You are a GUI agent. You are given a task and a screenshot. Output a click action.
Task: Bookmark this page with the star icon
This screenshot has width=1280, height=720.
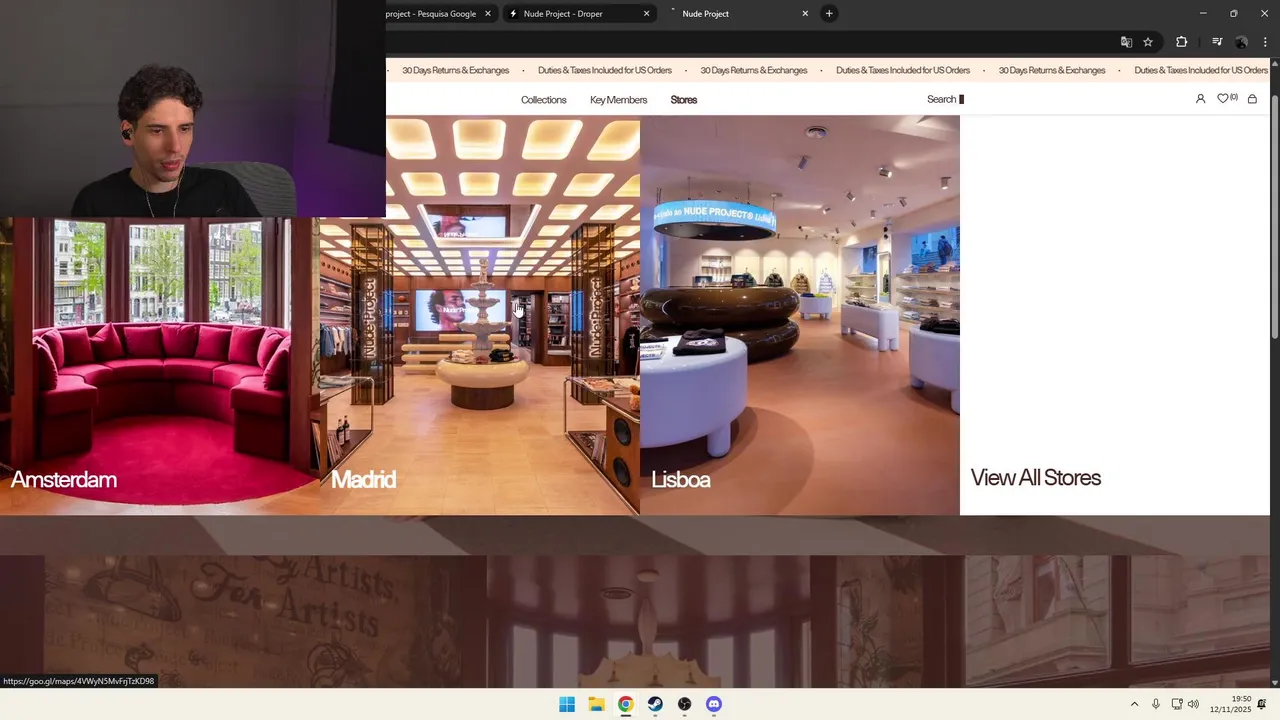click(x=1148, y=42)
